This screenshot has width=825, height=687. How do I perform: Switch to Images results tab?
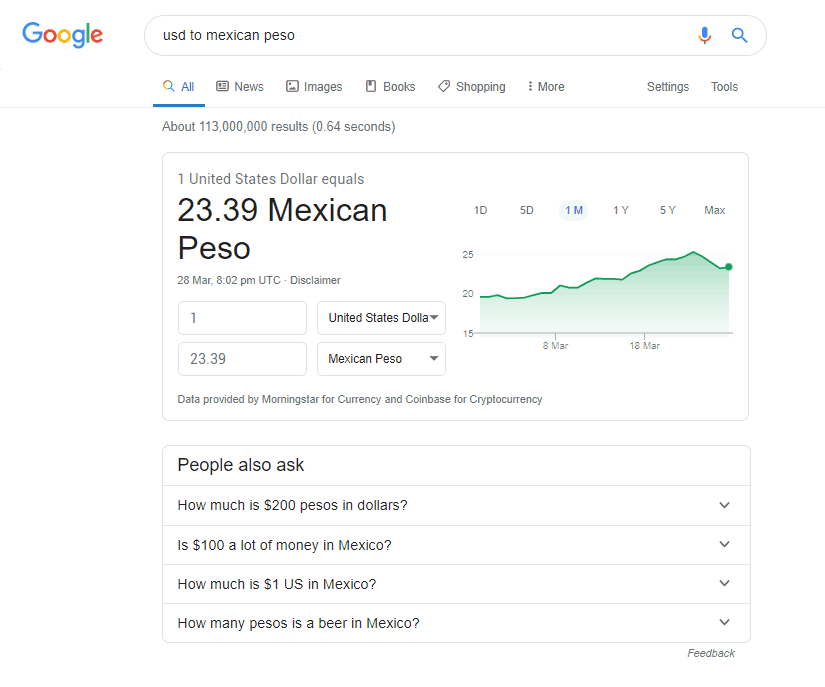tap(314, 87)
